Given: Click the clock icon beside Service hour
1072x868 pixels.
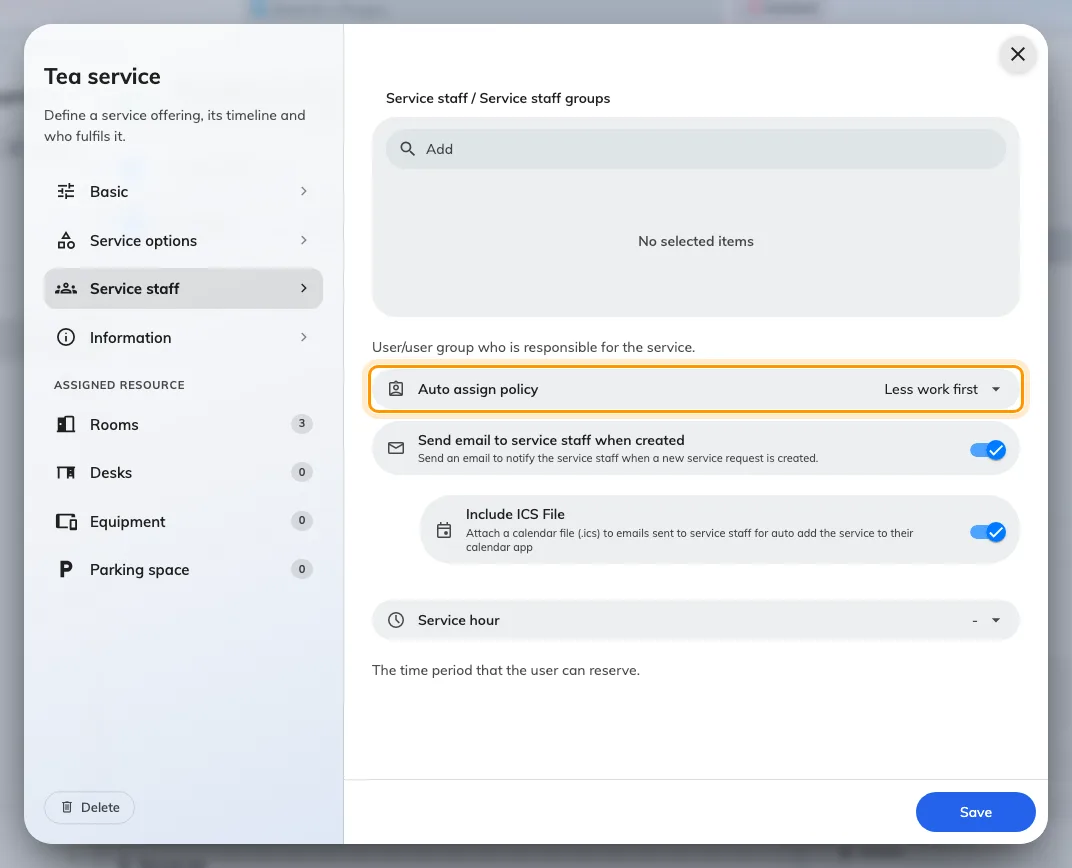Looking at the screenshot, I should [396, 620].
